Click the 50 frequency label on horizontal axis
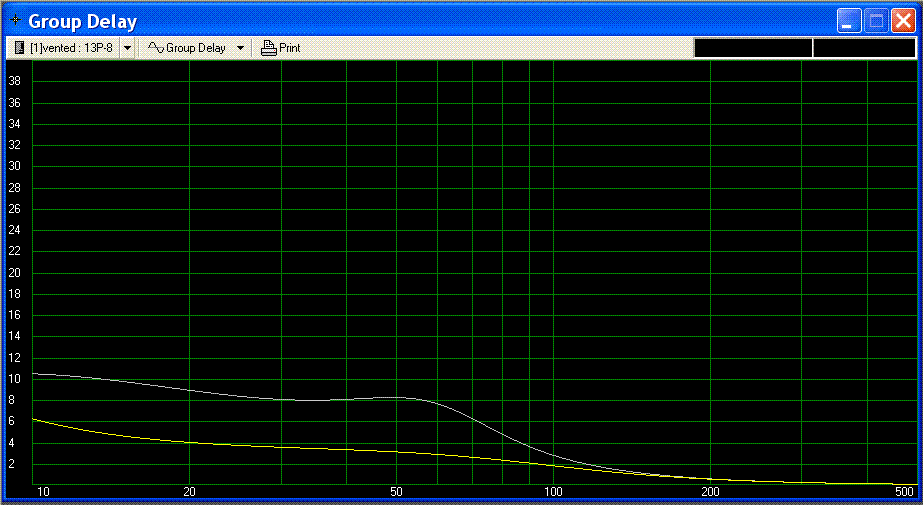Viewport: 923px width, 505px height. (396, 492)
